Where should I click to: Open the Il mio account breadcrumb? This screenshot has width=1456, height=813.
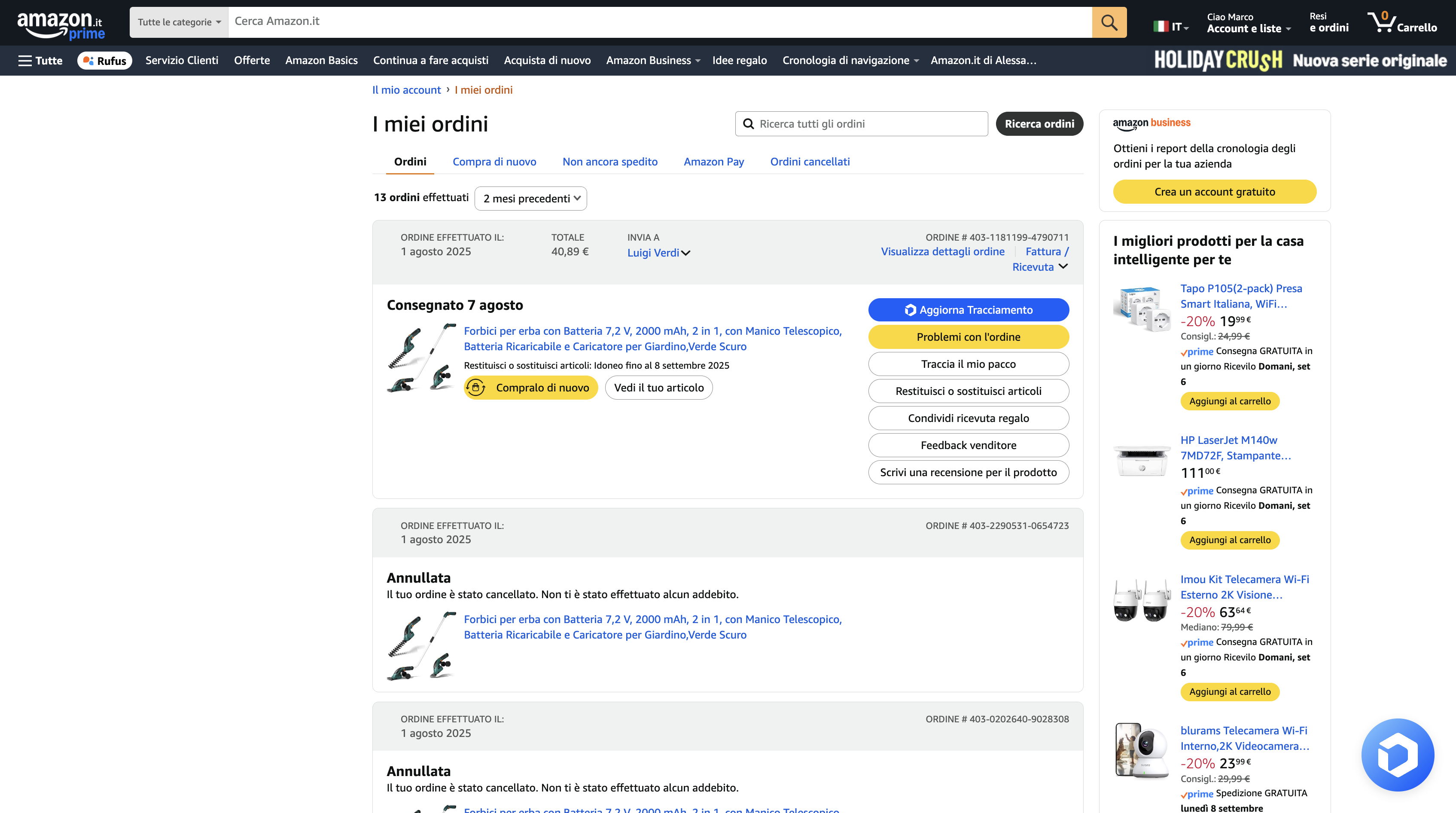pos(406,90)
